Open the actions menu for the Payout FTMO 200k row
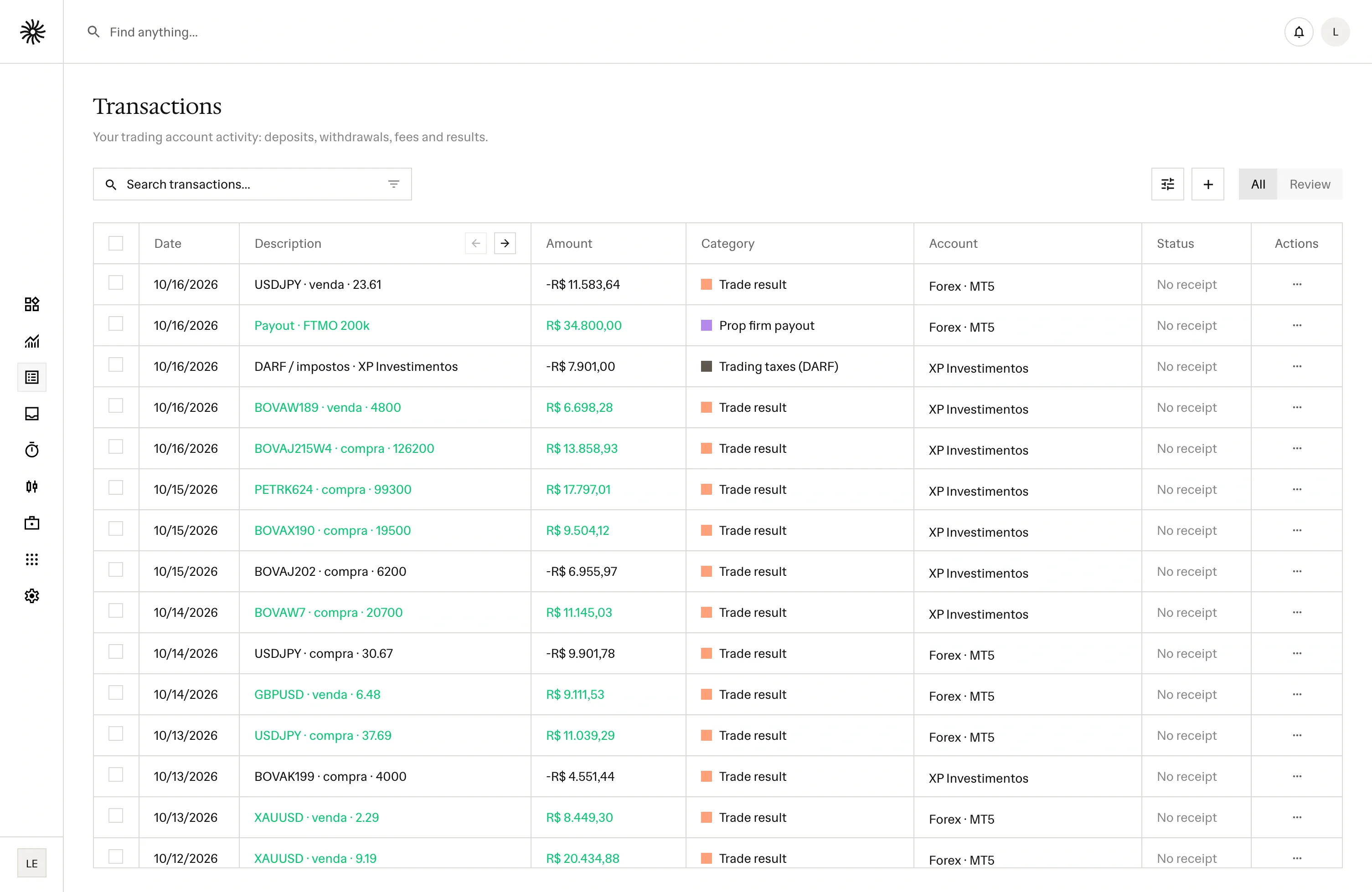This screenshot has height=892, width=1372. tap(1297, 326)
